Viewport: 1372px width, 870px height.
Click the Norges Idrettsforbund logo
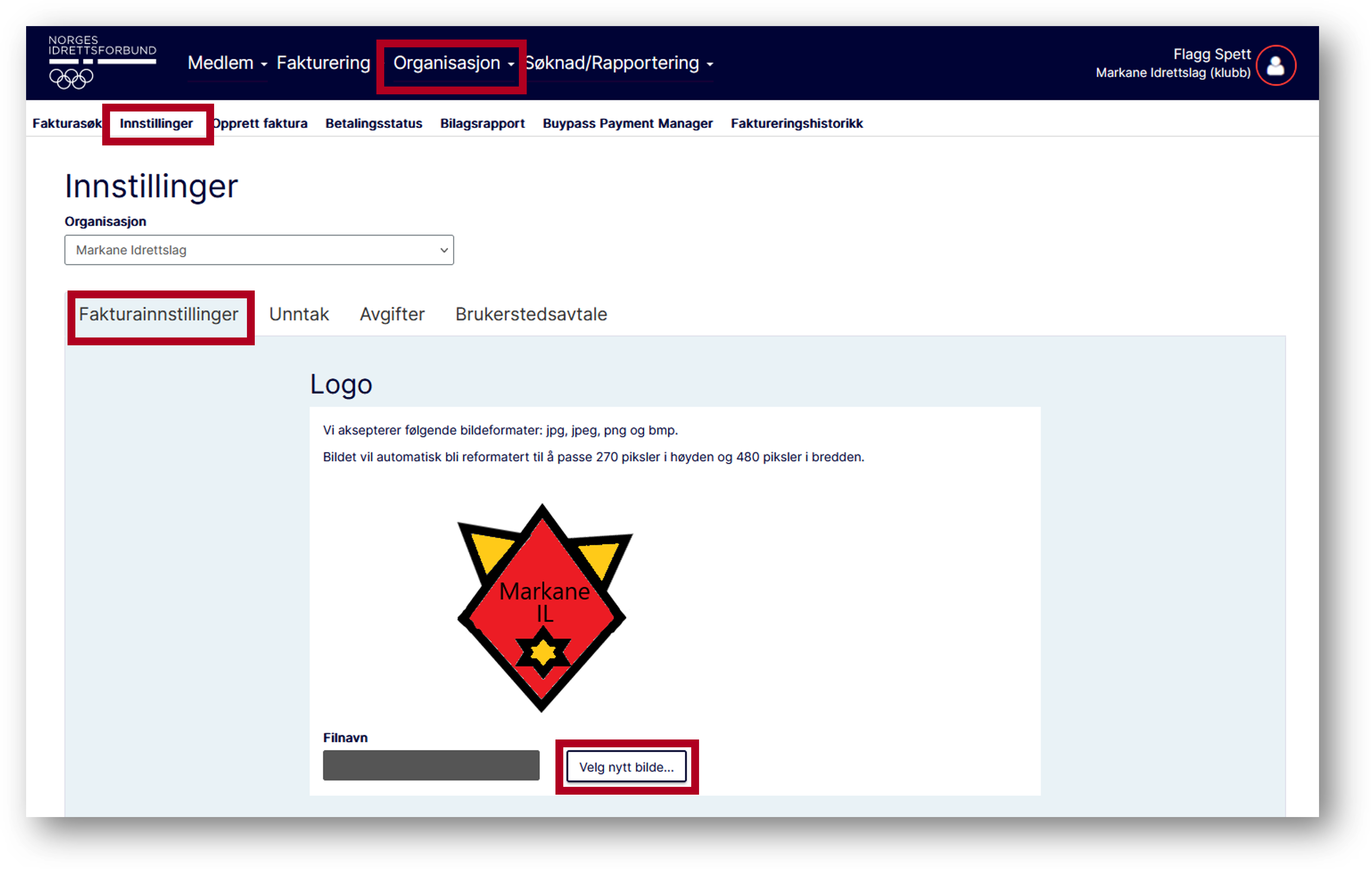click(x=102, y=62)
